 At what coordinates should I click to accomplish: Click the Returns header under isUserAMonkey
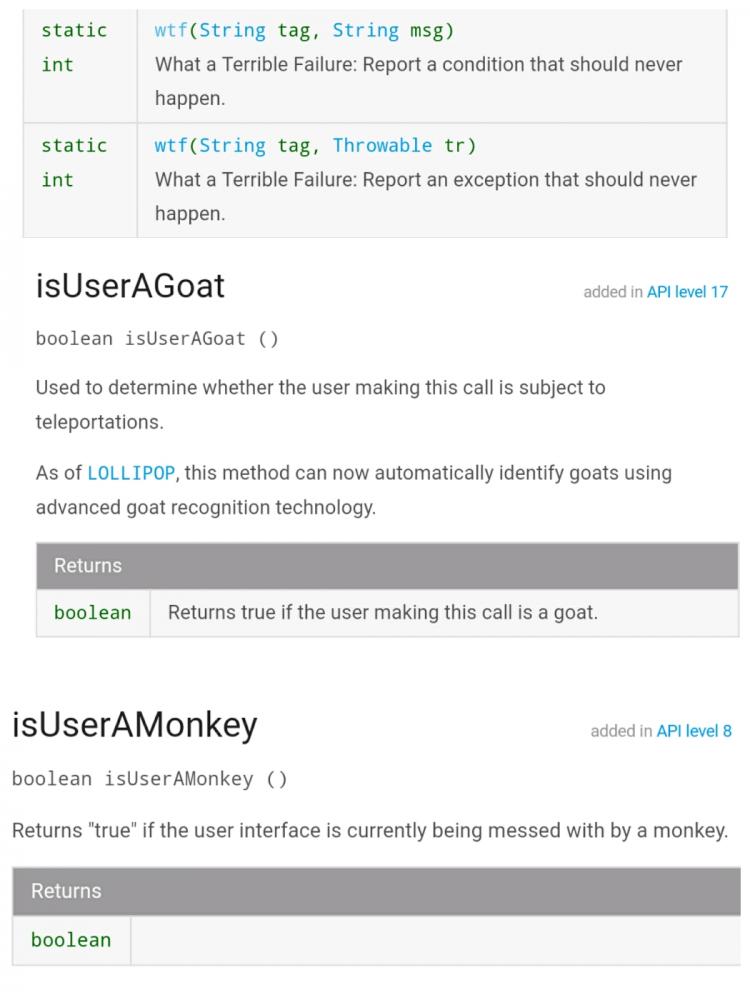[x=376, y=891]
